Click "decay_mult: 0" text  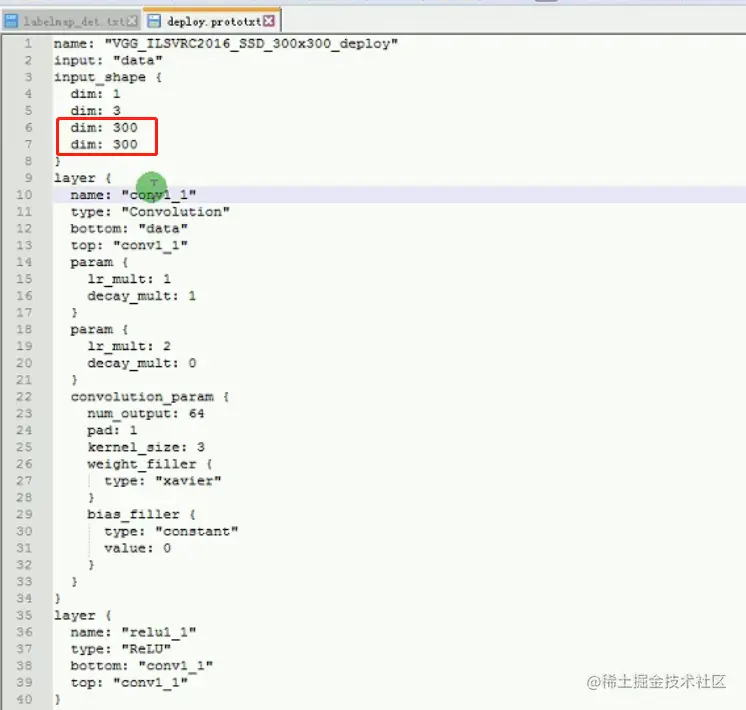point(141,363)
